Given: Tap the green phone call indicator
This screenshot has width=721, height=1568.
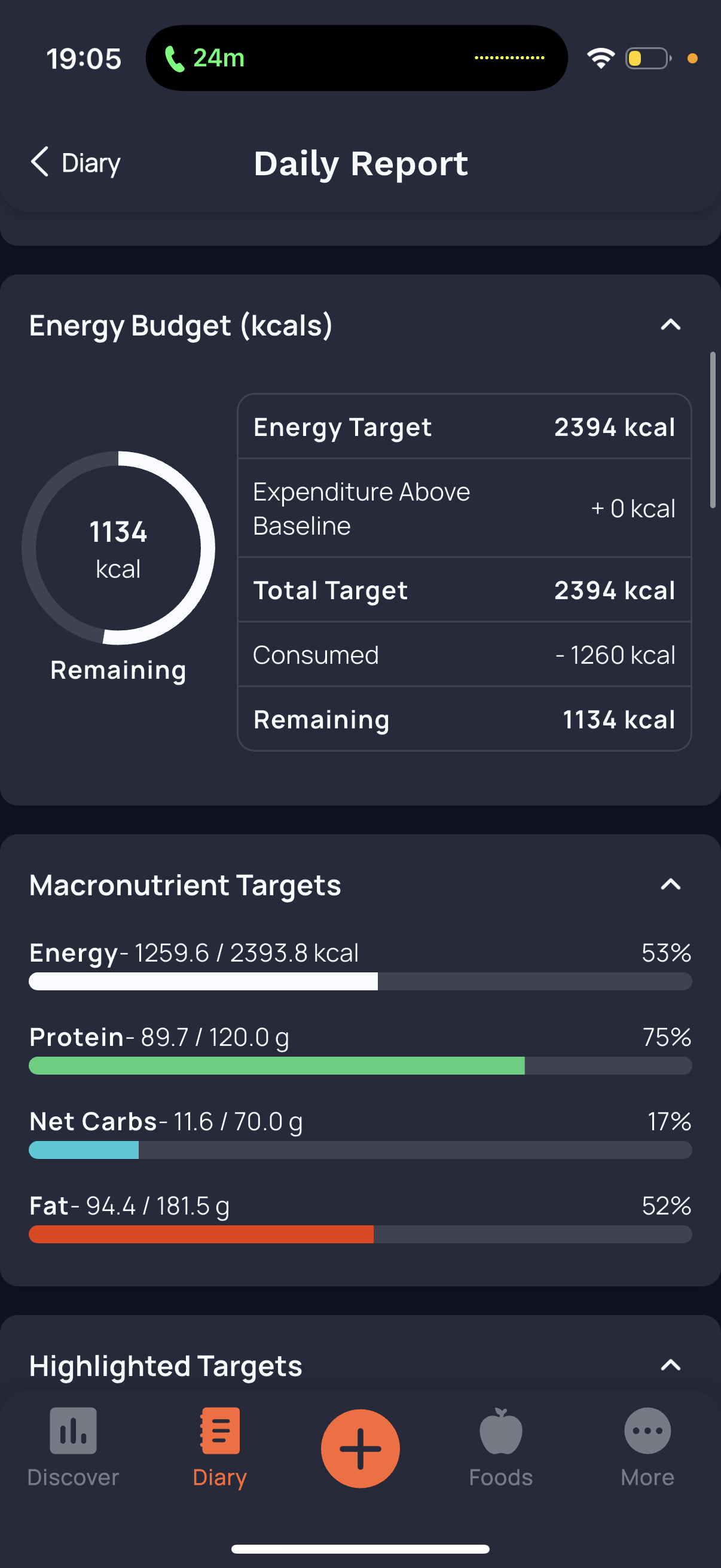Looking at the screenshot, I should tap(174, 59).
